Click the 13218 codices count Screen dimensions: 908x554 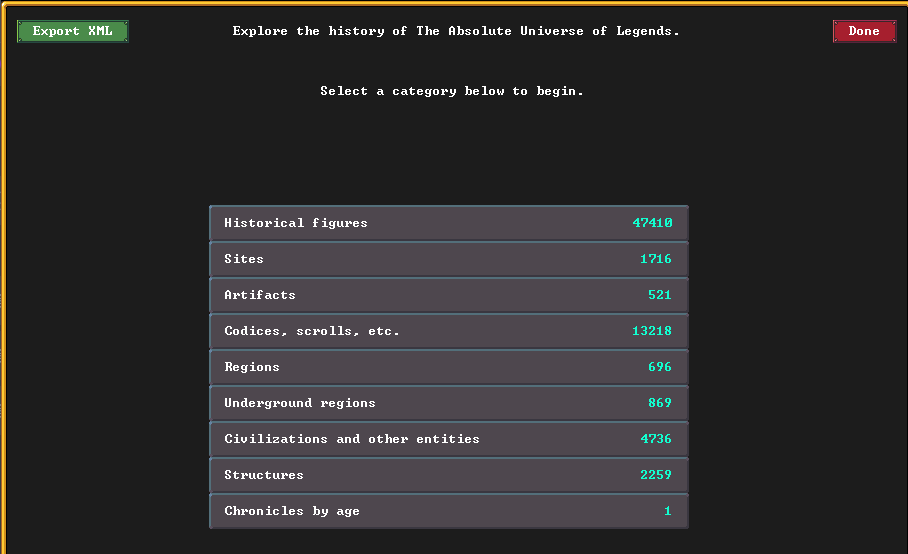tap(652, 331)
